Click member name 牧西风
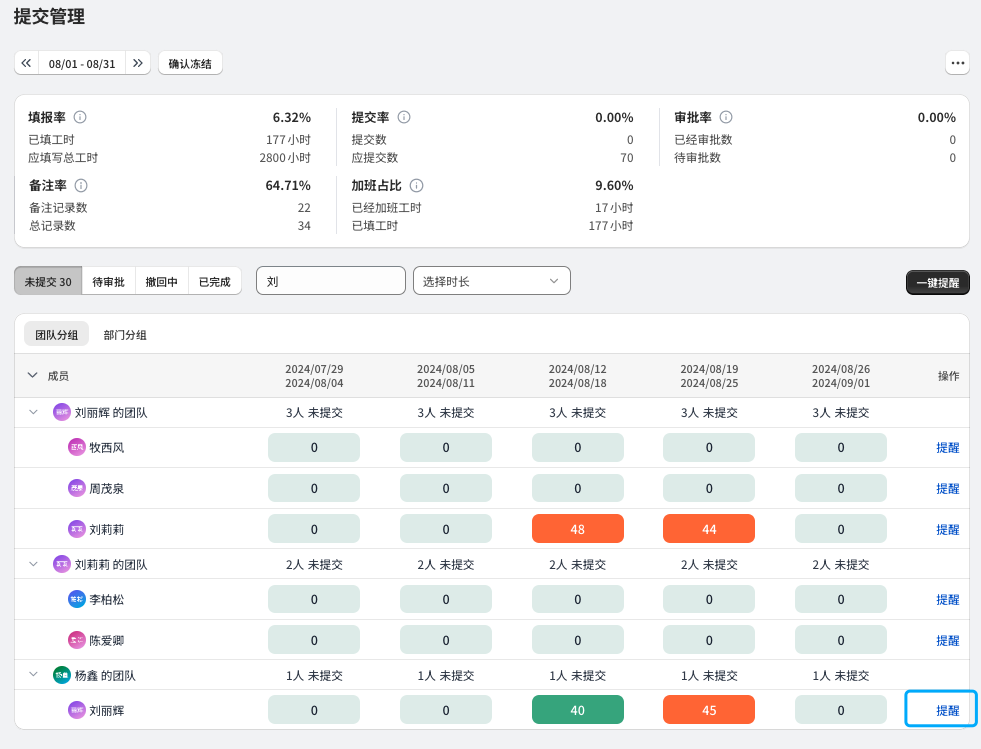The height and width of the screenshot is (749, 981). (x=106, y=447)
